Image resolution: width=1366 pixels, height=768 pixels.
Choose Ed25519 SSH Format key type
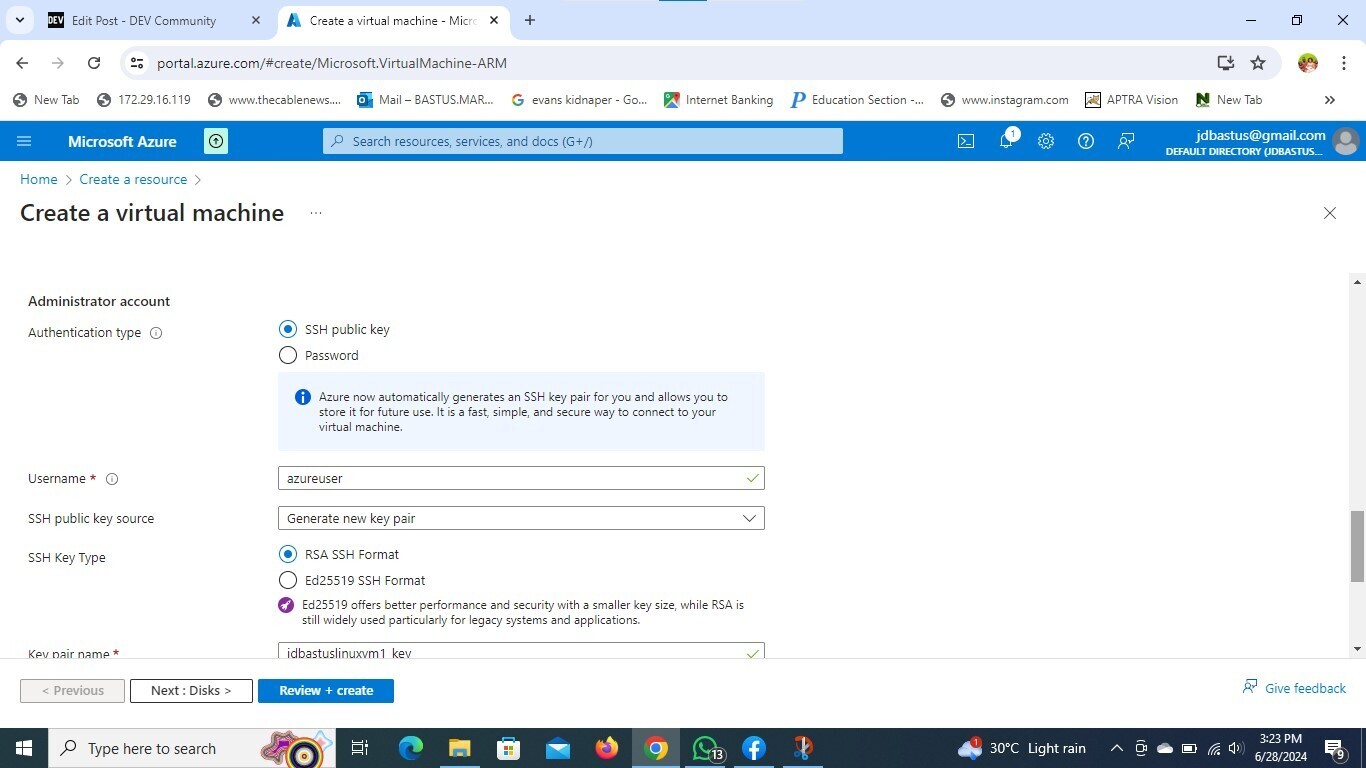pyautogui.click(x=288, y=580)
